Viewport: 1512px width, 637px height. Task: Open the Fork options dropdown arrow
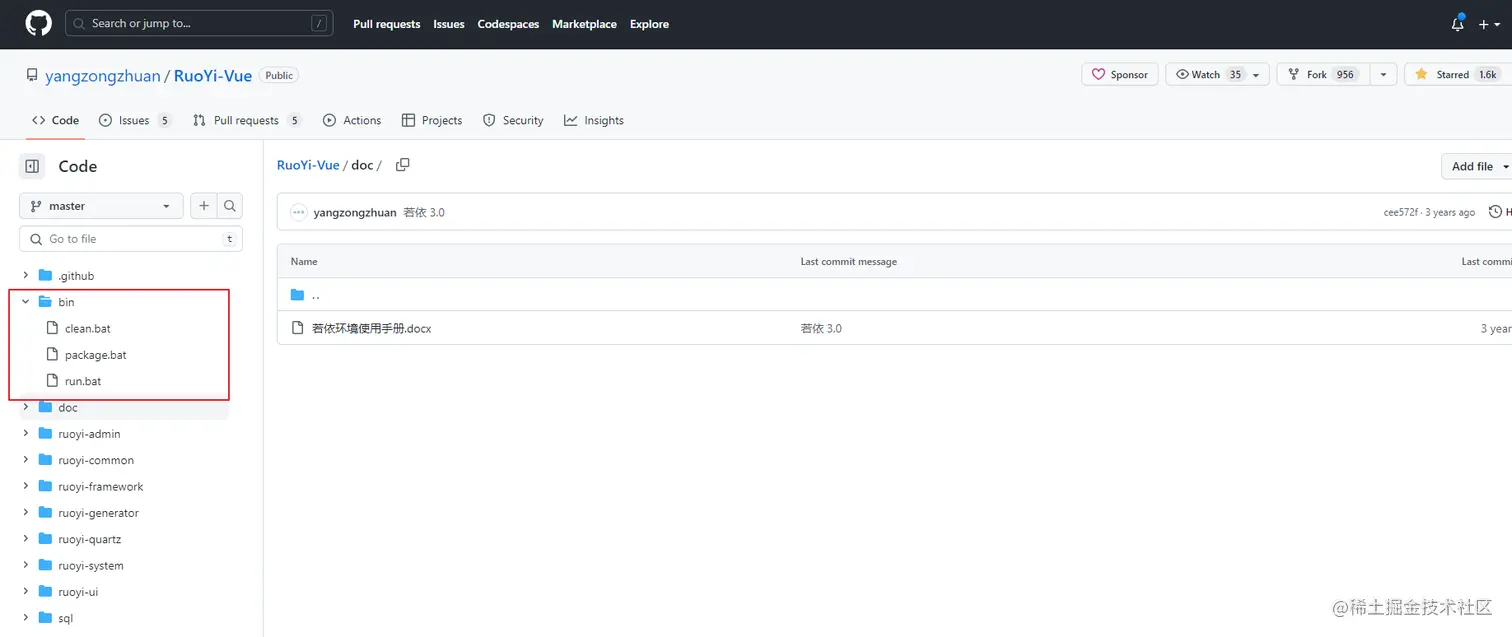(1383, 74)
